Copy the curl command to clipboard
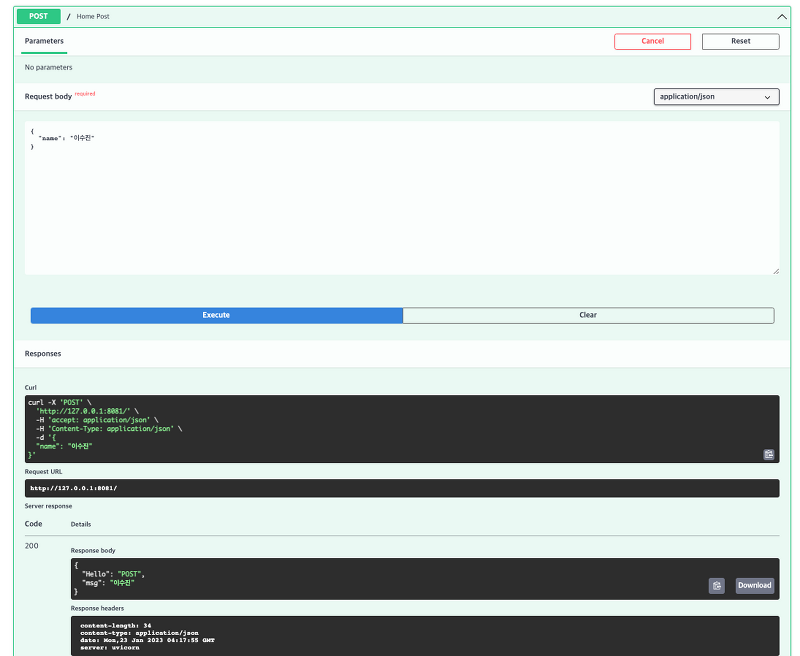The image size is (800, 656). (x=768, y=454)
